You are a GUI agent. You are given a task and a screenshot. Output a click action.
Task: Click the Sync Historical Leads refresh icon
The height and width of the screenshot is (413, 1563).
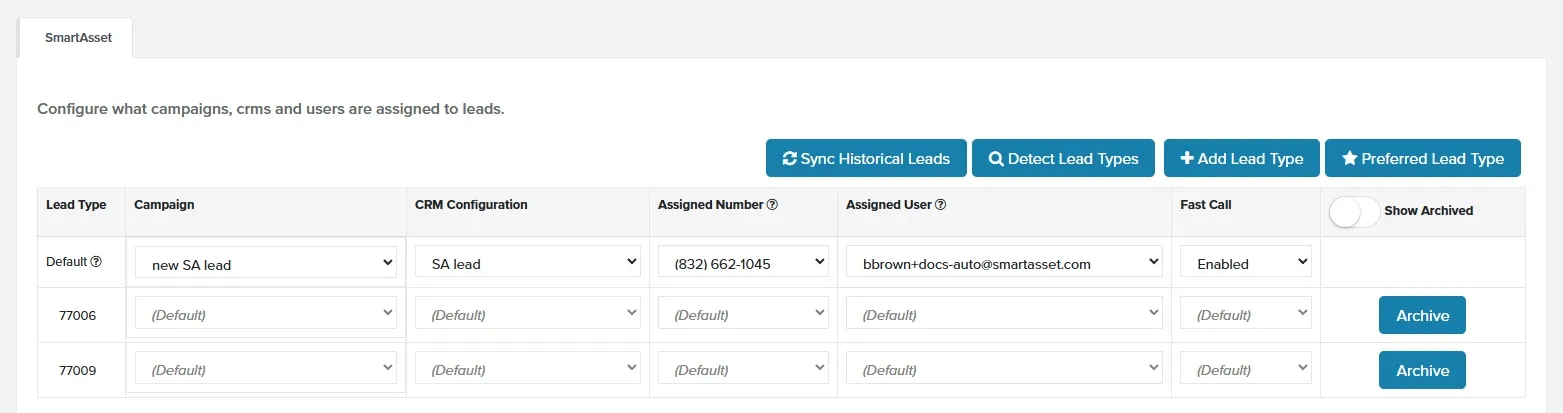(x=789, y=159)
